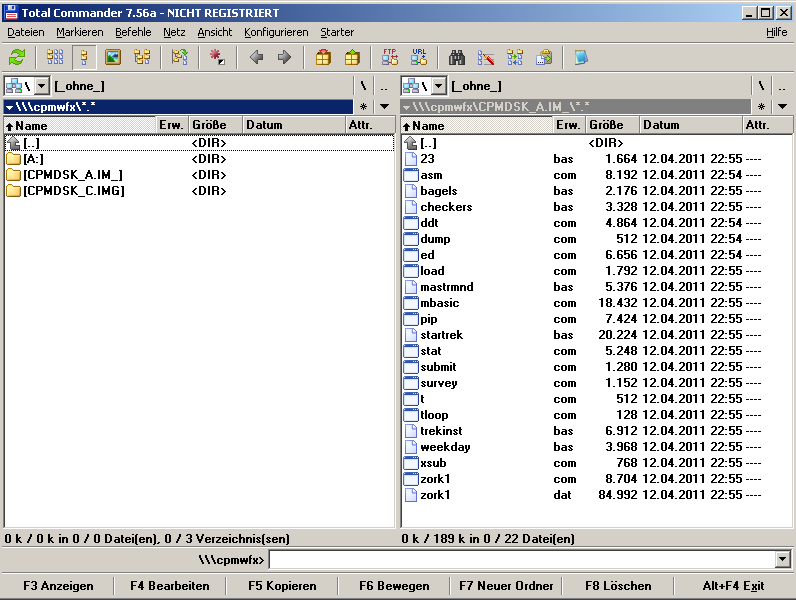796x600 pixels.
Task: Click the F8 Löschen button
Action: click(618, 586)
